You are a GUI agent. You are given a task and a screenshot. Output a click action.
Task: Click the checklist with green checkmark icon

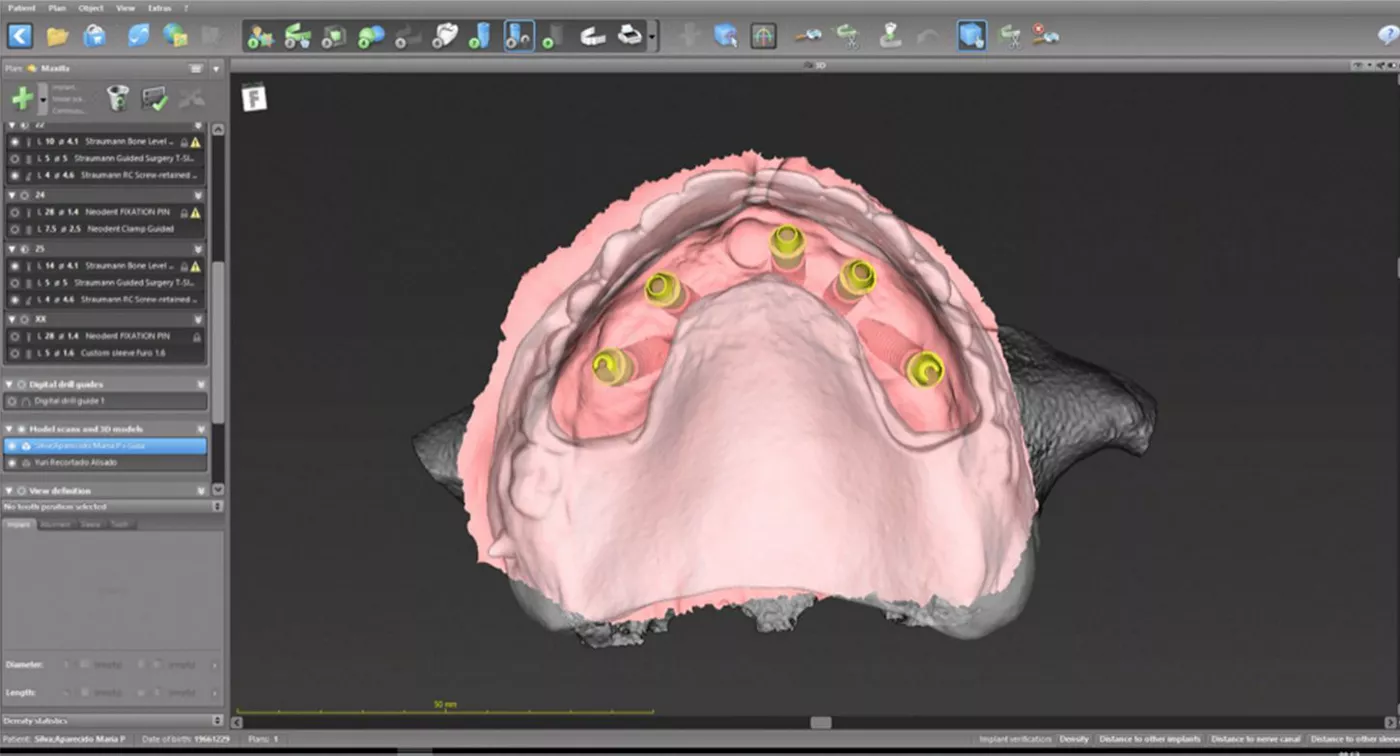coord(154,98)
